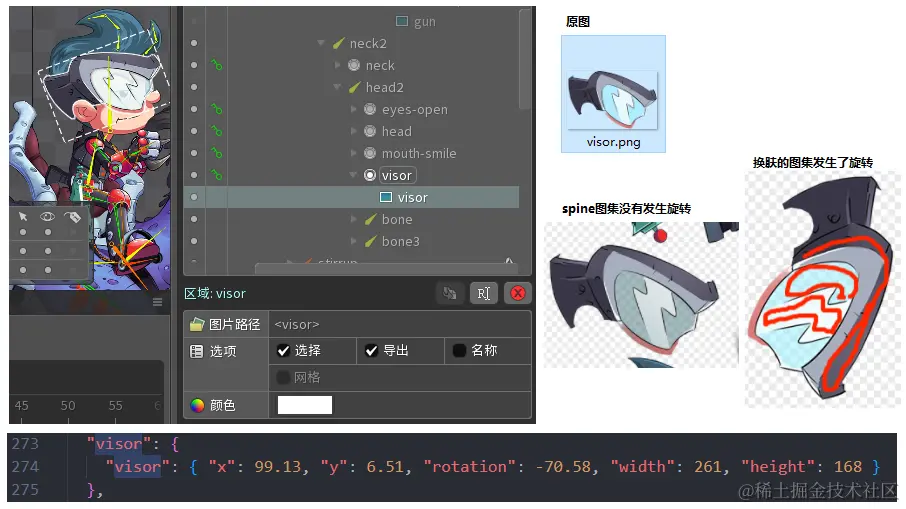Viewport: 906px width, 509px height.
Task: Collapse the visor slot node
Action: click(354, 174)
